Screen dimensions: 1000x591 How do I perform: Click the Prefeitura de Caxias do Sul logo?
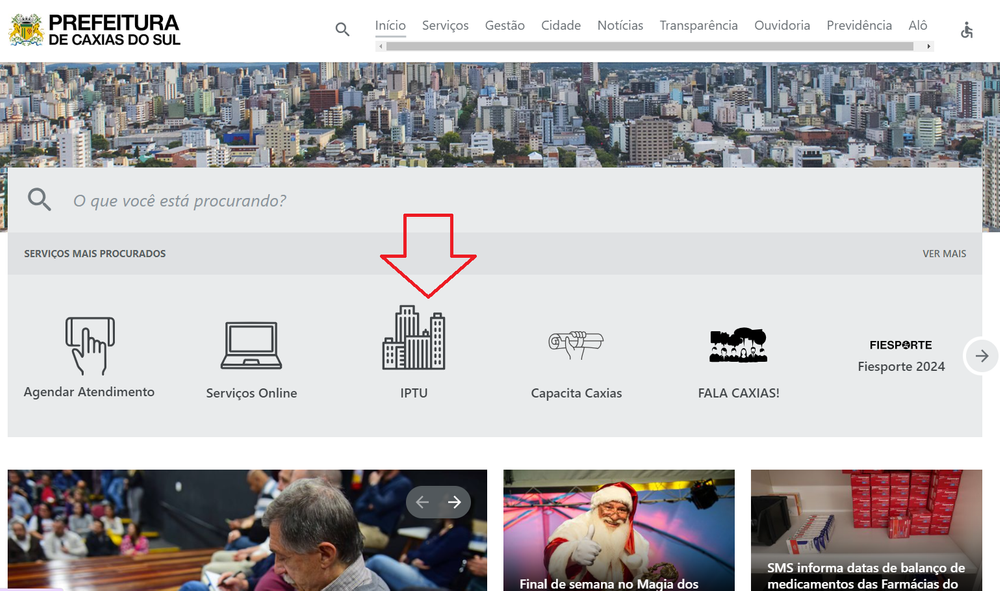pyautogui.click(x=94, y=30)
